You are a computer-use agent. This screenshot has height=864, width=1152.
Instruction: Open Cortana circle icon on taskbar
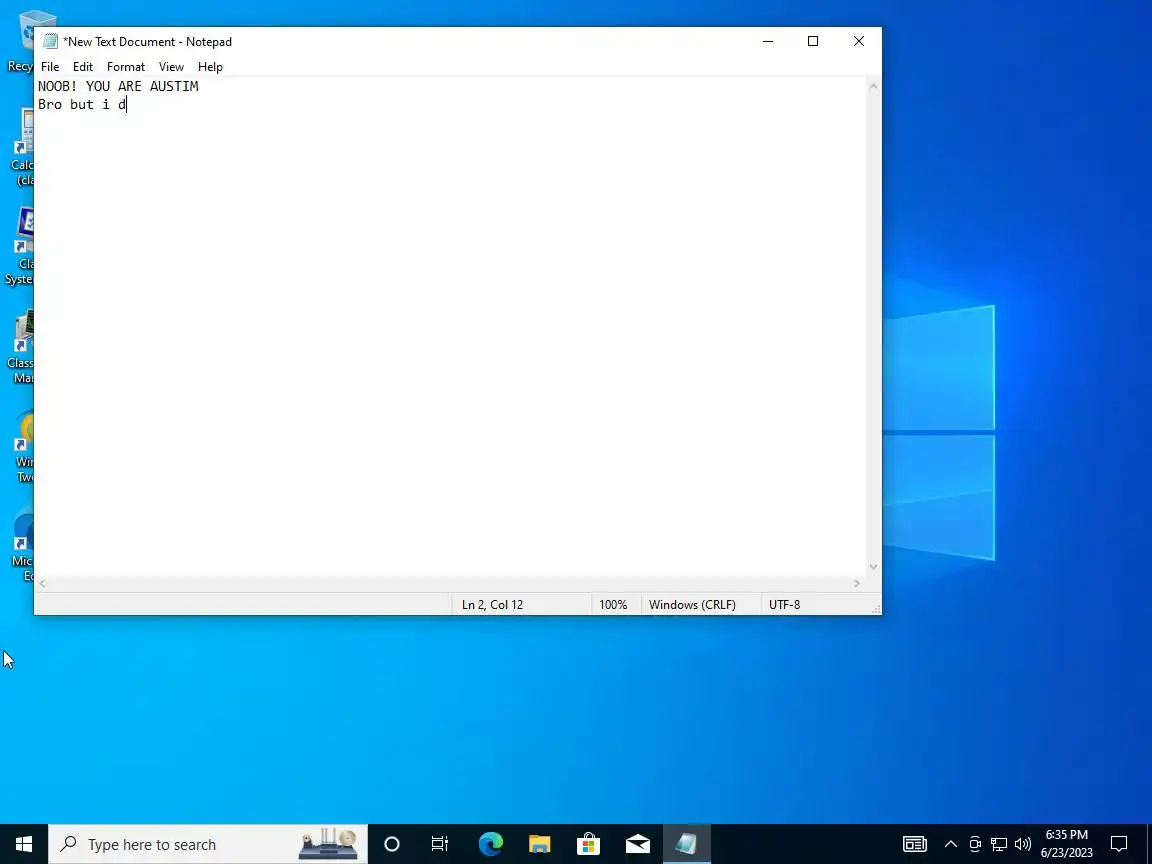tap(392, 844)
